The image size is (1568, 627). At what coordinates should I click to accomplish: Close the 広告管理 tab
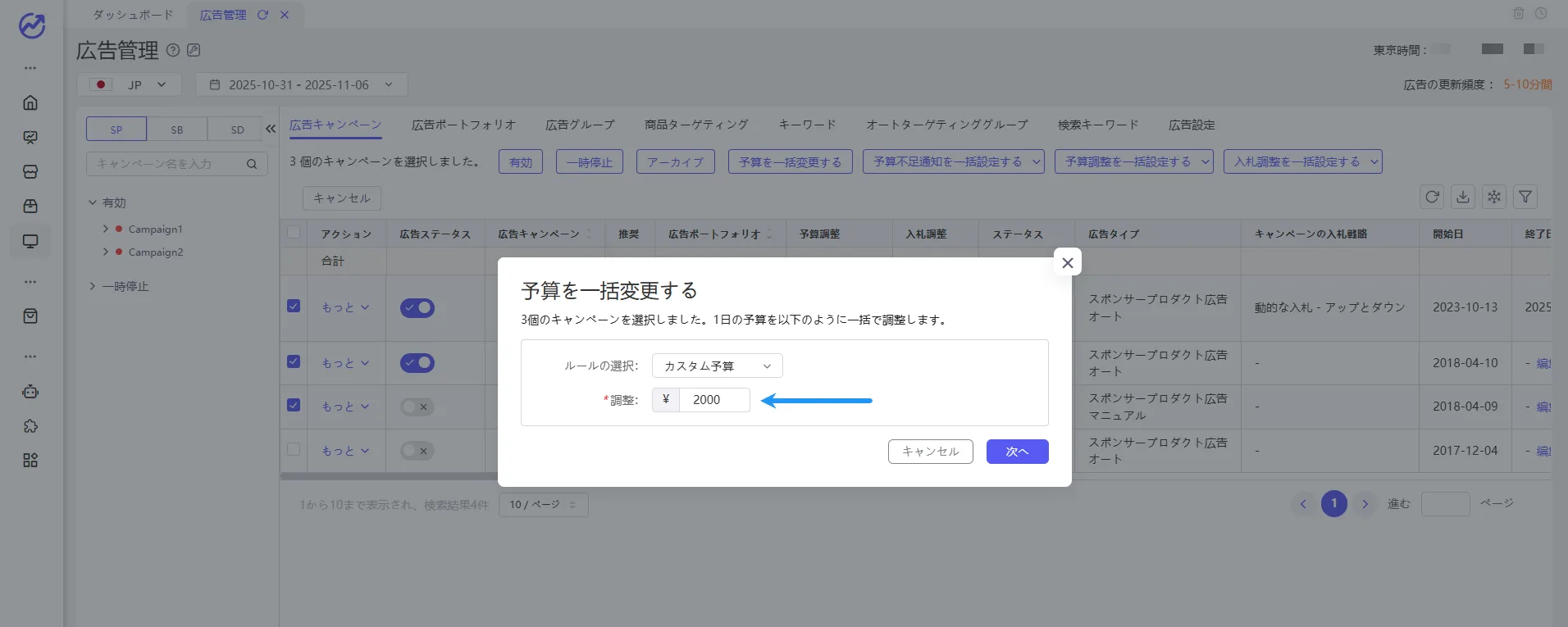click(x=285, y=15)
